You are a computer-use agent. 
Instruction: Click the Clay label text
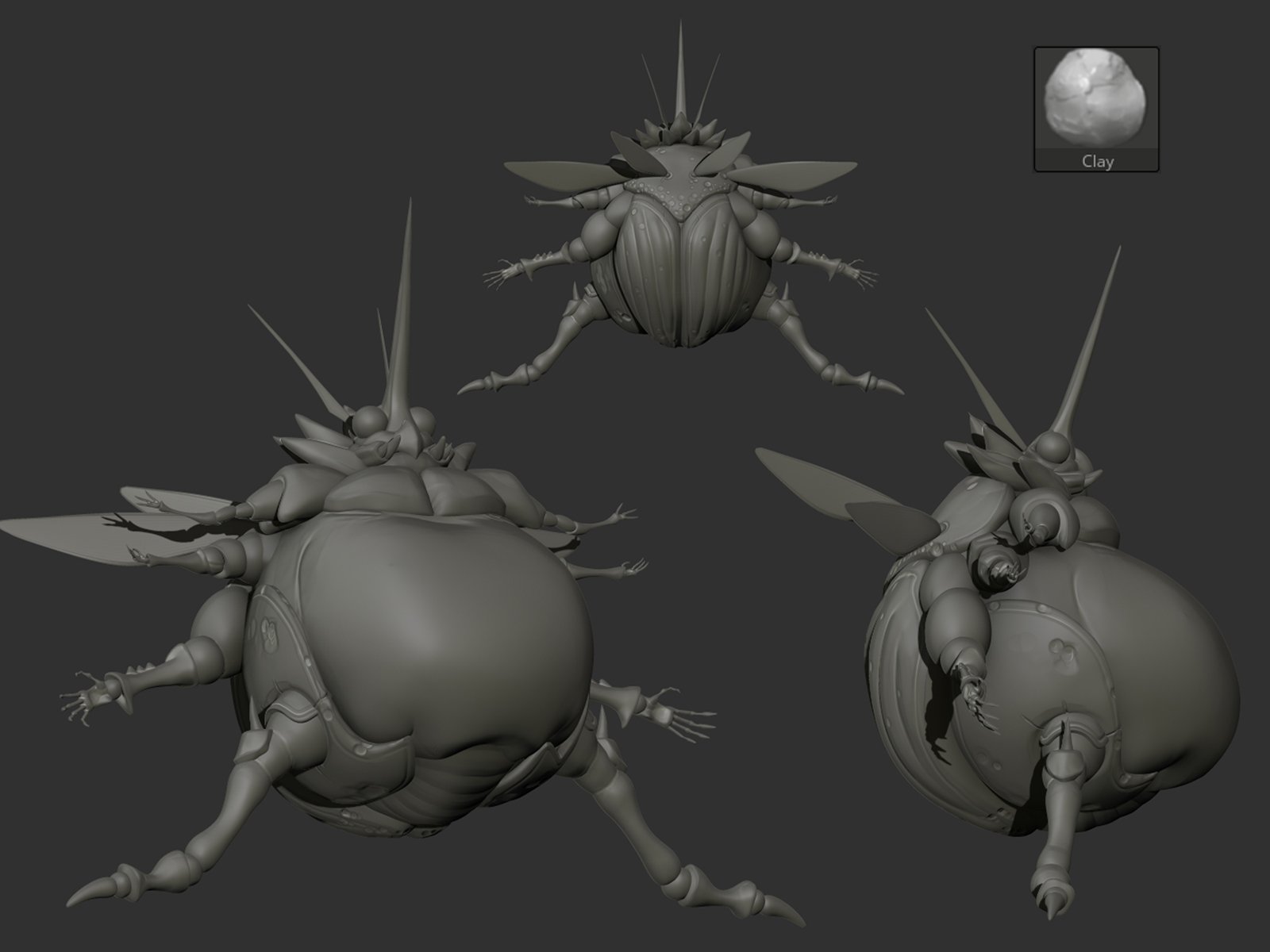(x=1097, y=161)
